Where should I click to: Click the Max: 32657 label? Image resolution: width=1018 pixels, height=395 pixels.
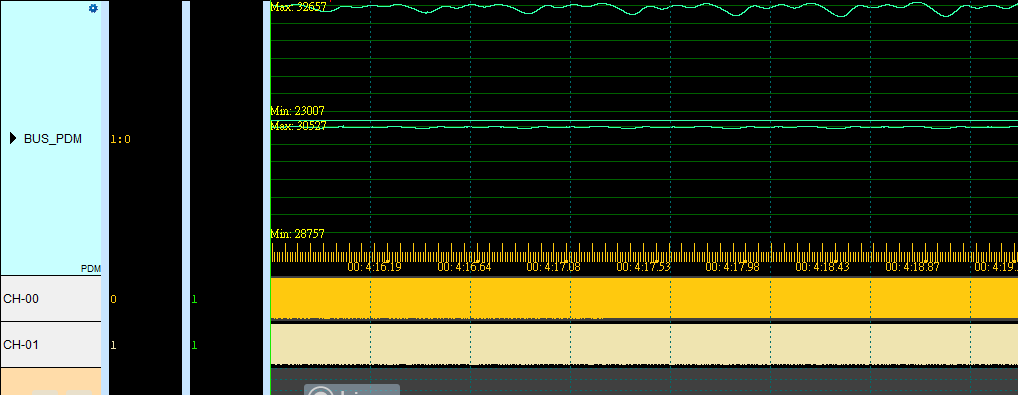click(x=298, y=6)
